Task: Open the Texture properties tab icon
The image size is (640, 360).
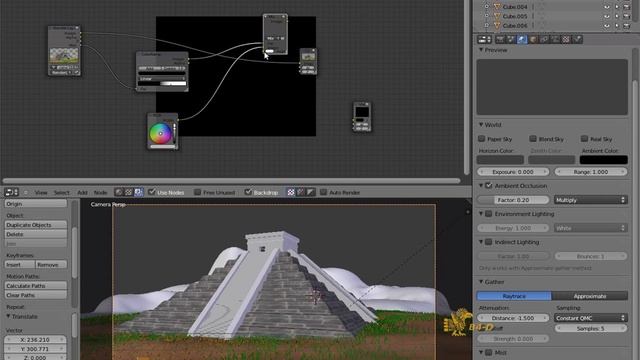Action: [566, 39]
